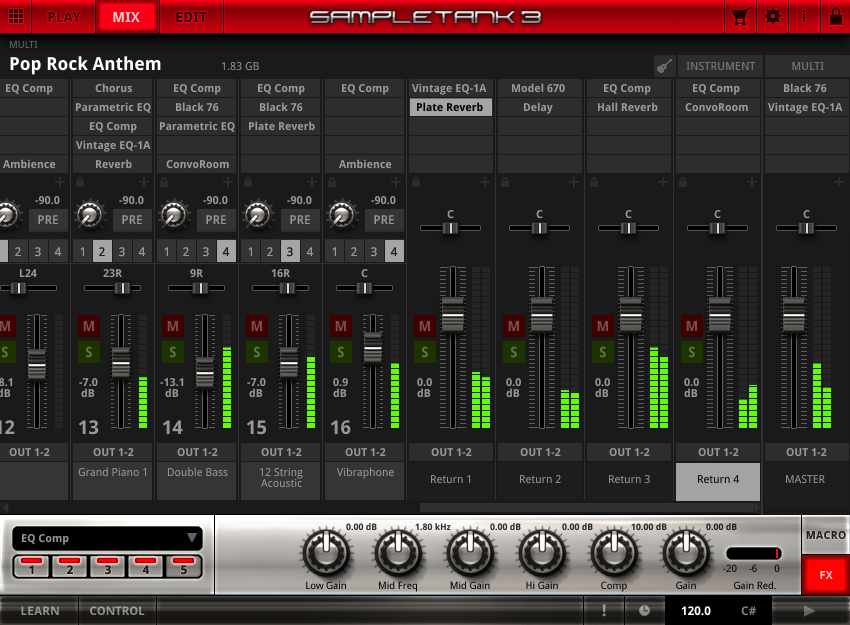The width and height of the screenshot is (850, 625).
Task: Open the OUT 1-2 selector for Return 1
Action: coord(451,452)
